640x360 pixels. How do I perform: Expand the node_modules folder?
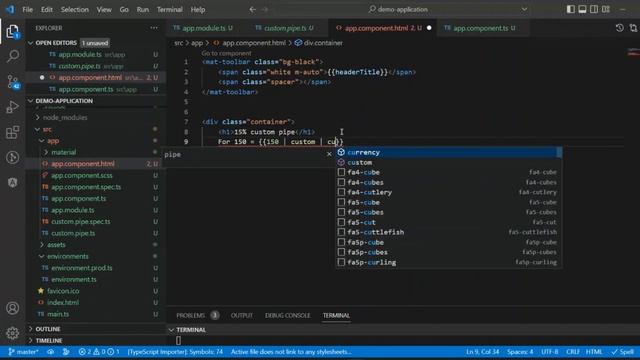coord(38,118)
